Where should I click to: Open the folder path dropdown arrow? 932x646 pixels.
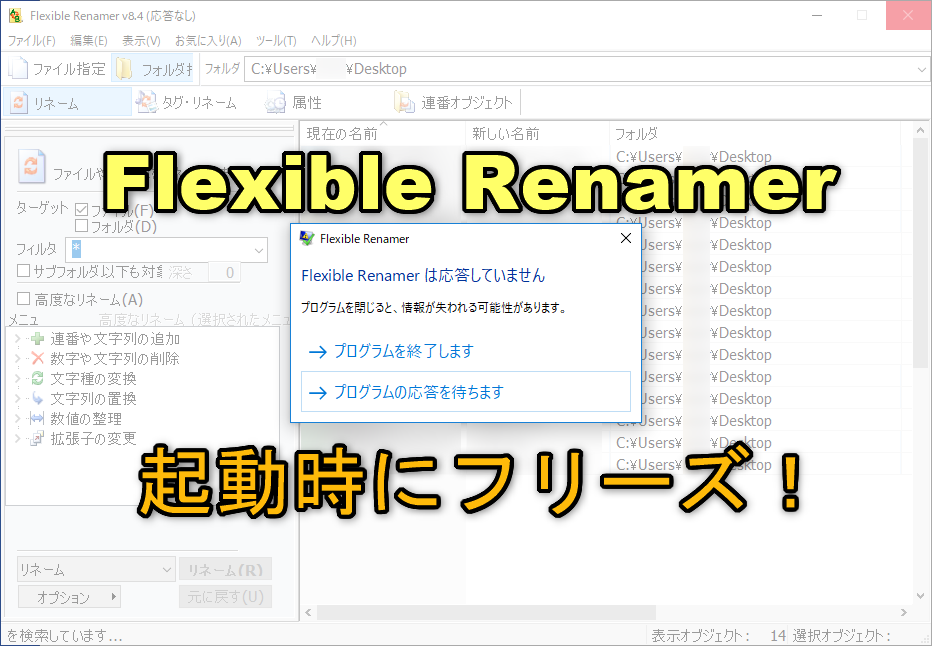click(921, 69)
